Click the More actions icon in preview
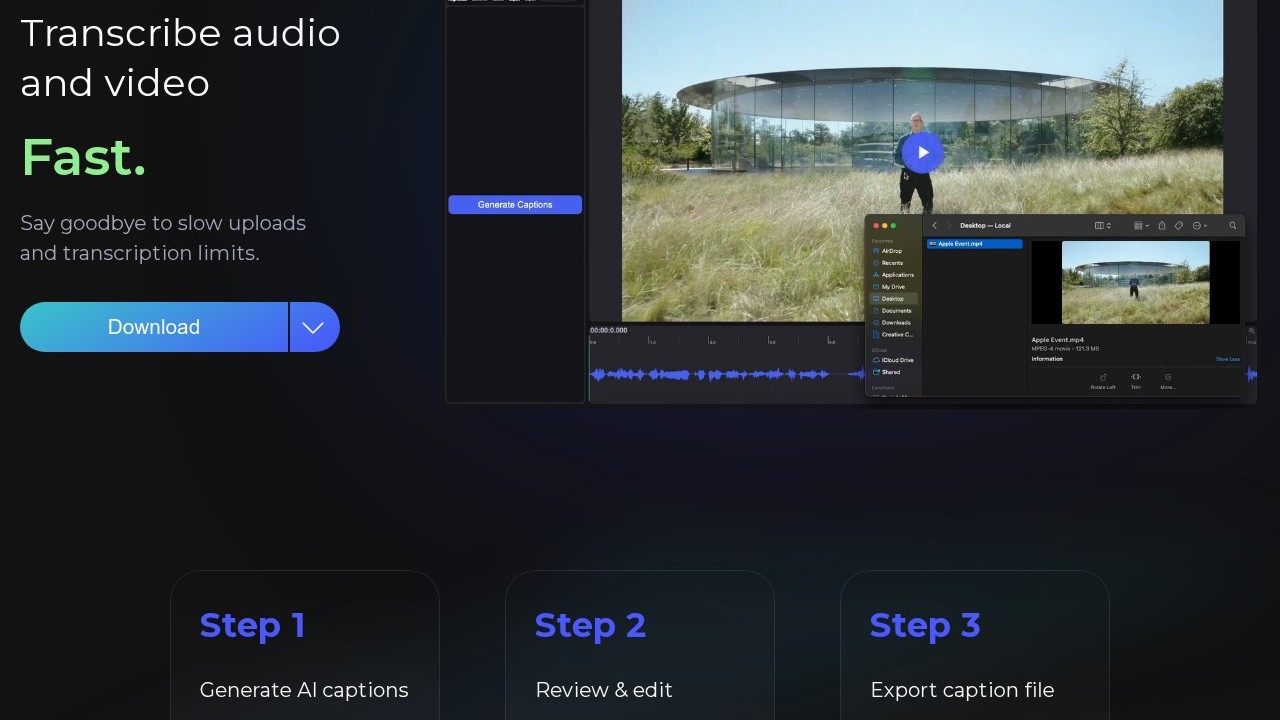The width and height of the screenshot is (1280, 720). [1168, 378]
